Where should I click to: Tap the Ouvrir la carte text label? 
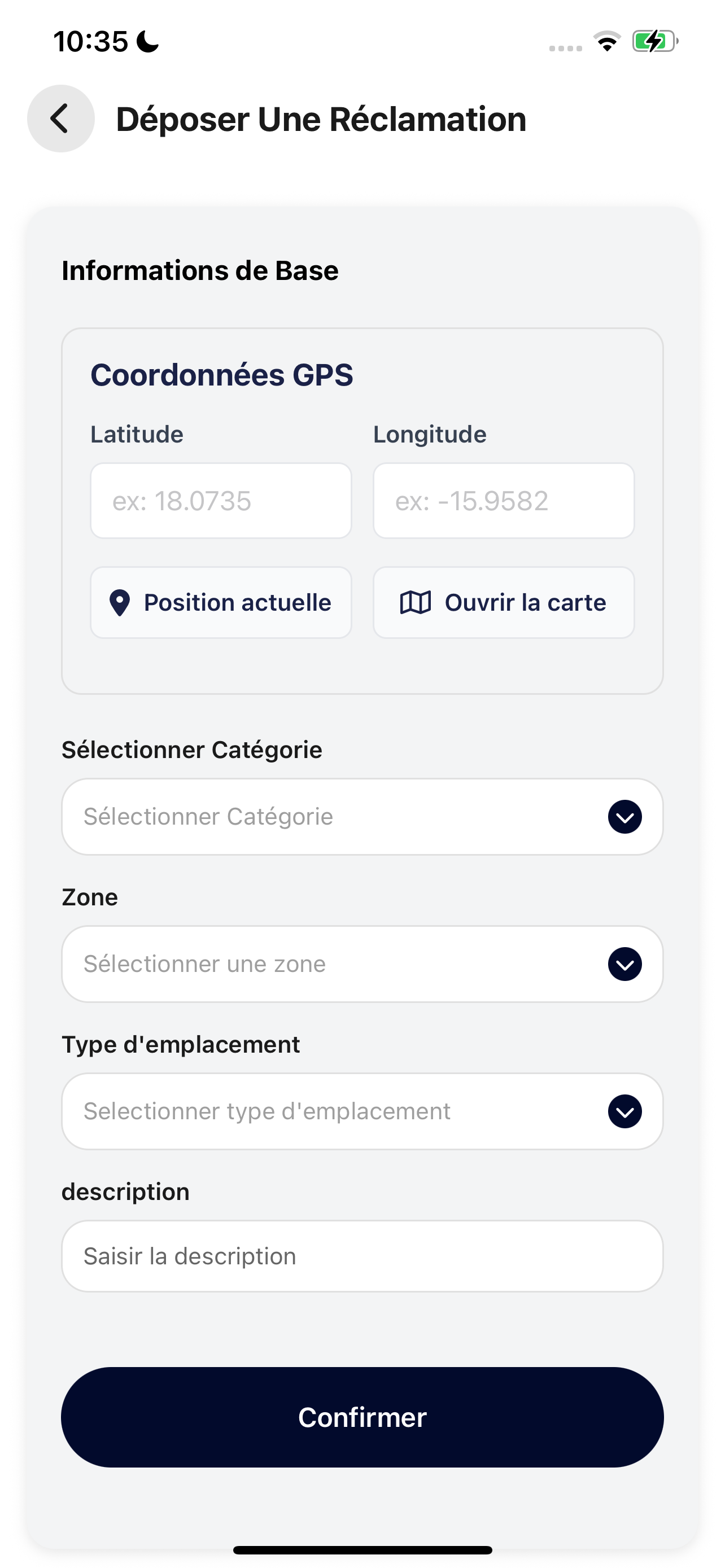pyautogui.click(x=525, y=603)
